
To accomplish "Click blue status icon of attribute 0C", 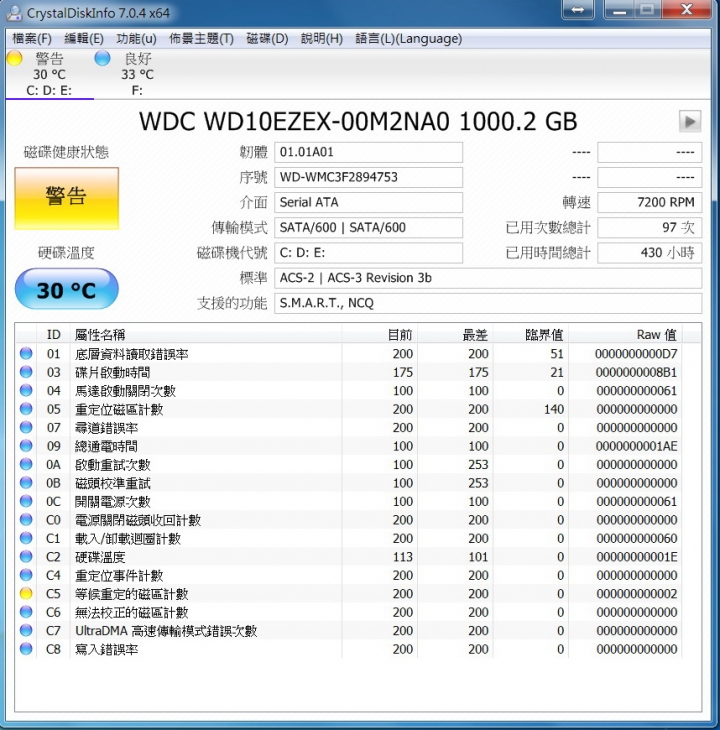I will pos(26,501).
